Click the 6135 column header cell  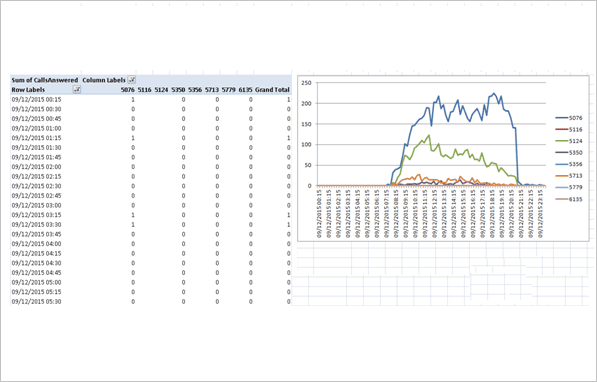click(245, 90)
